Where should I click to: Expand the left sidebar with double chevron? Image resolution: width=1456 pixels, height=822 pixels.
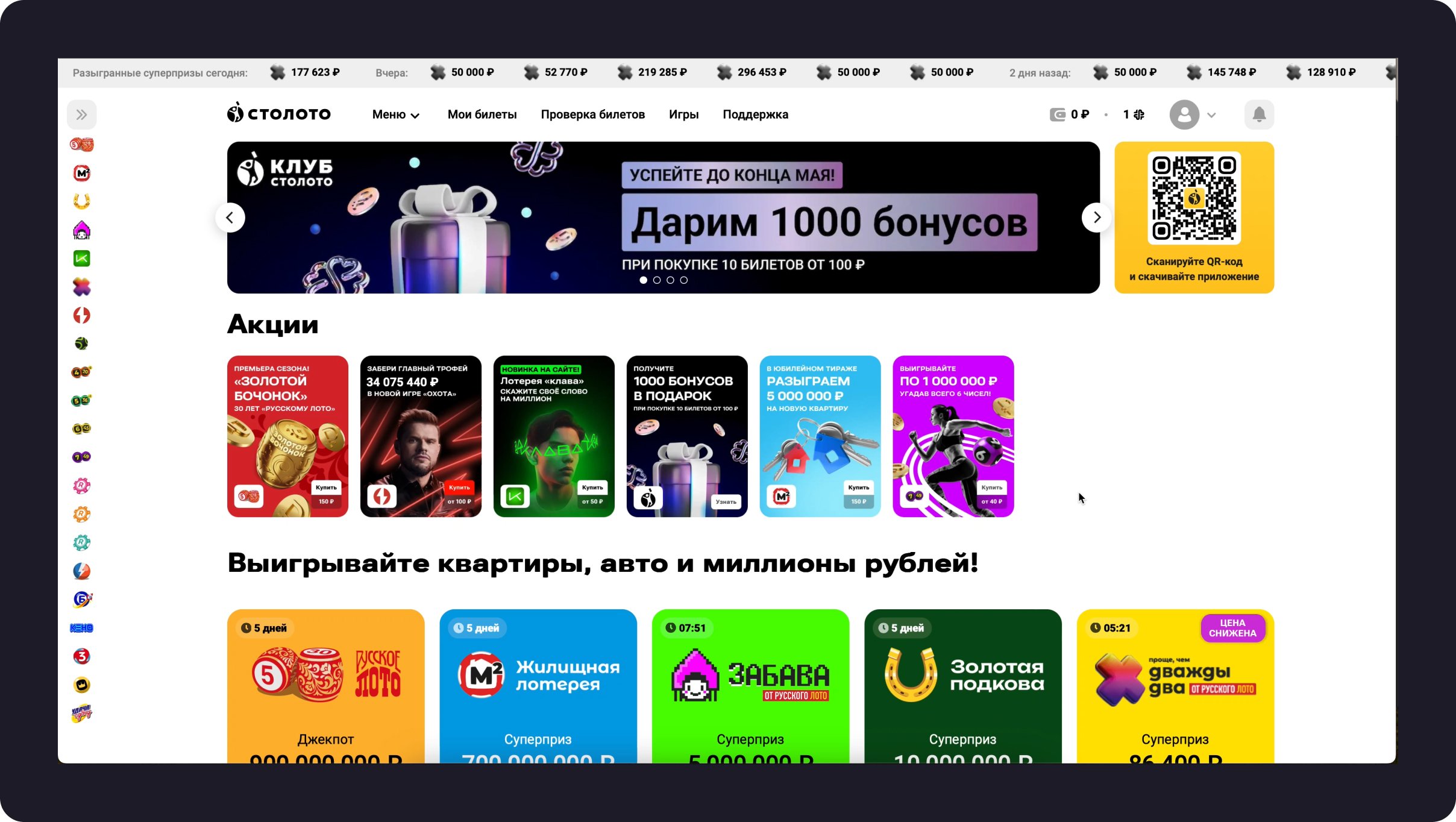[x=81, y=115]
